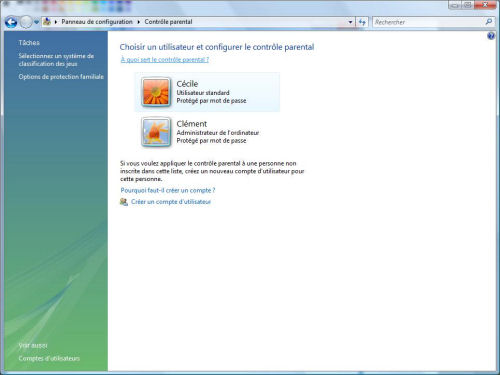Open the address bar history dropdown
500x375 pixels.
[350, 22]
